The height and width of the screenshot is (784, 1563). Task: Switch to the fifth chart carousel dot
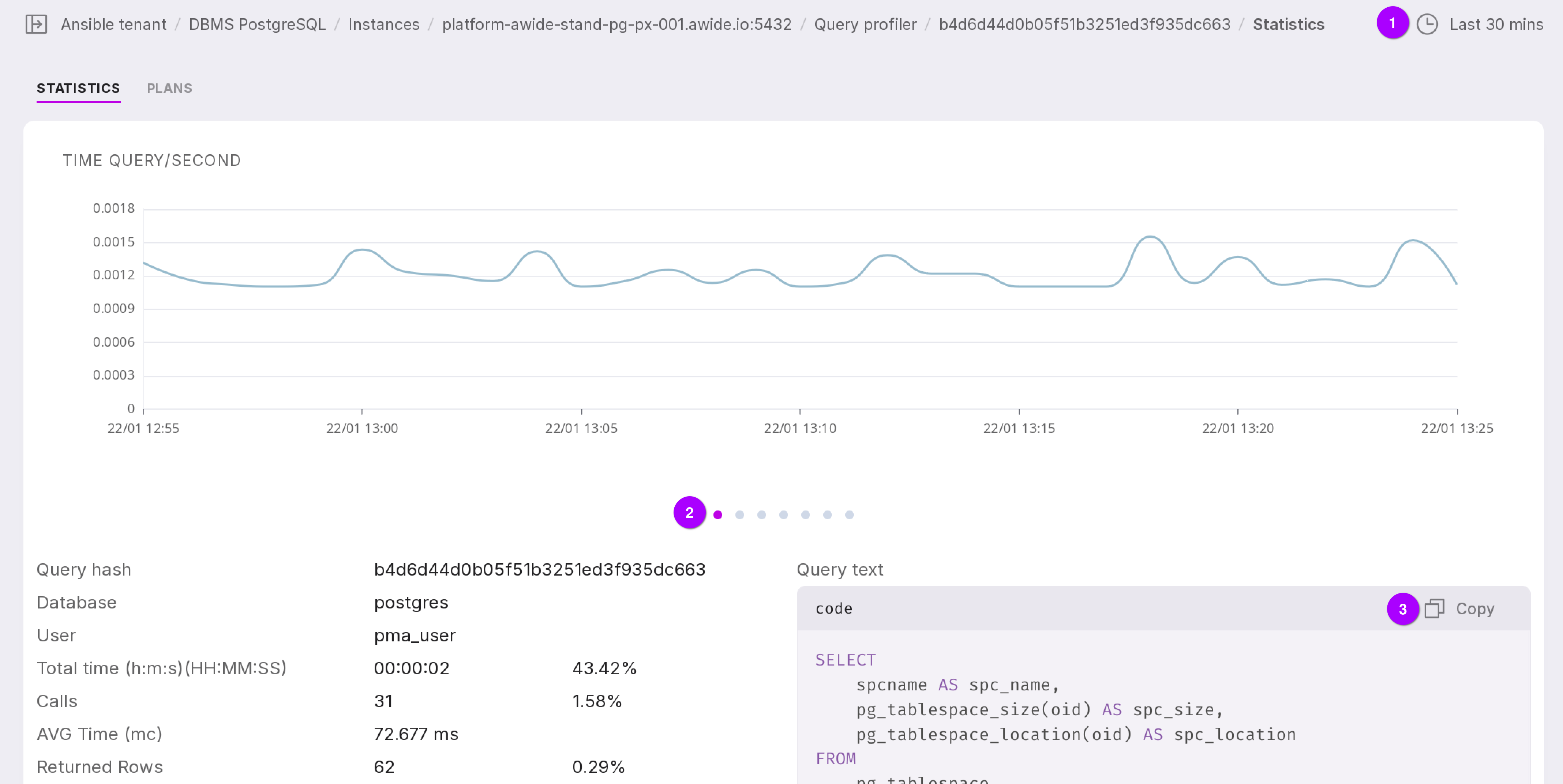tap(805, 515)
